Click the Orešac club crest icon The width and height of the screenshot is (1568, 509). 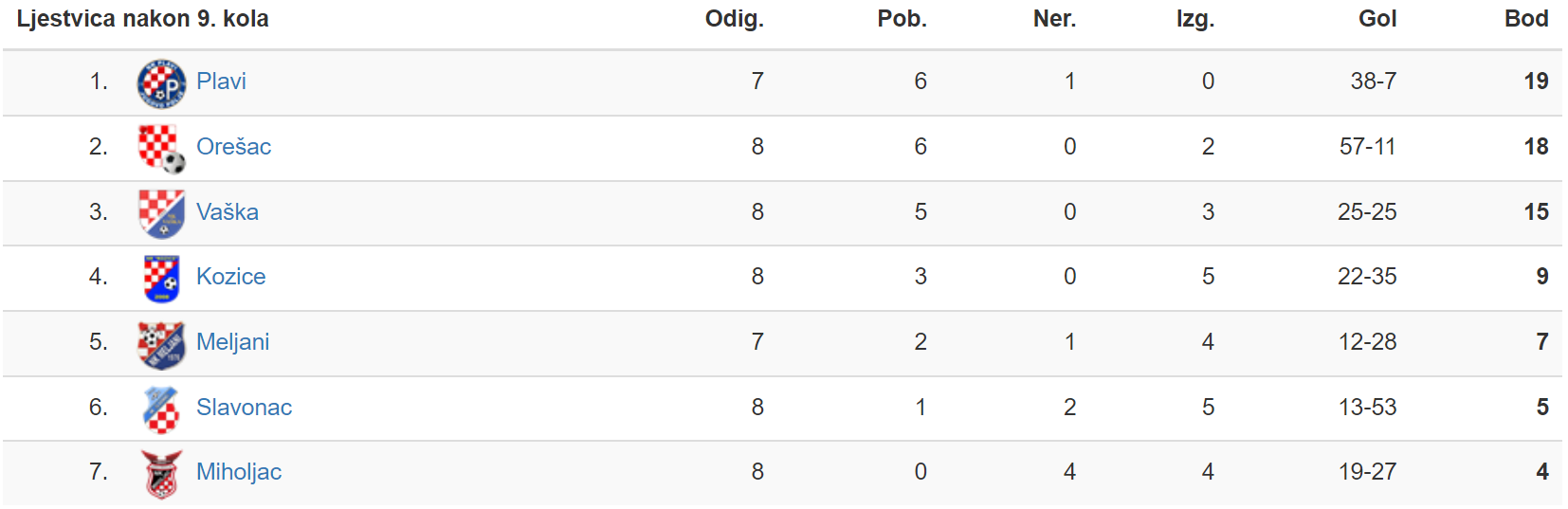[x=161, y=148]
